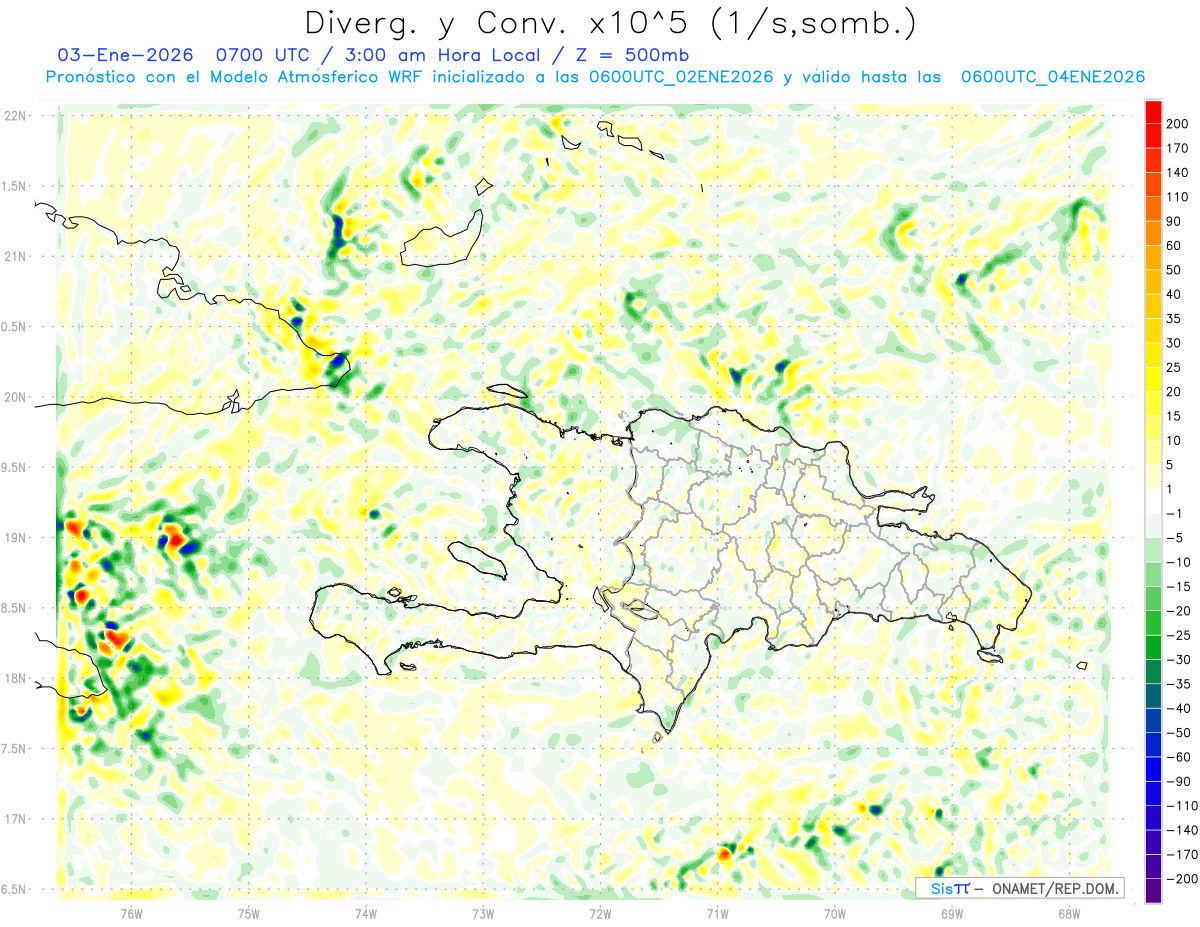1200x927 pixels.
Task: Click the latitude label '19N'
Action: click(15, 538)
